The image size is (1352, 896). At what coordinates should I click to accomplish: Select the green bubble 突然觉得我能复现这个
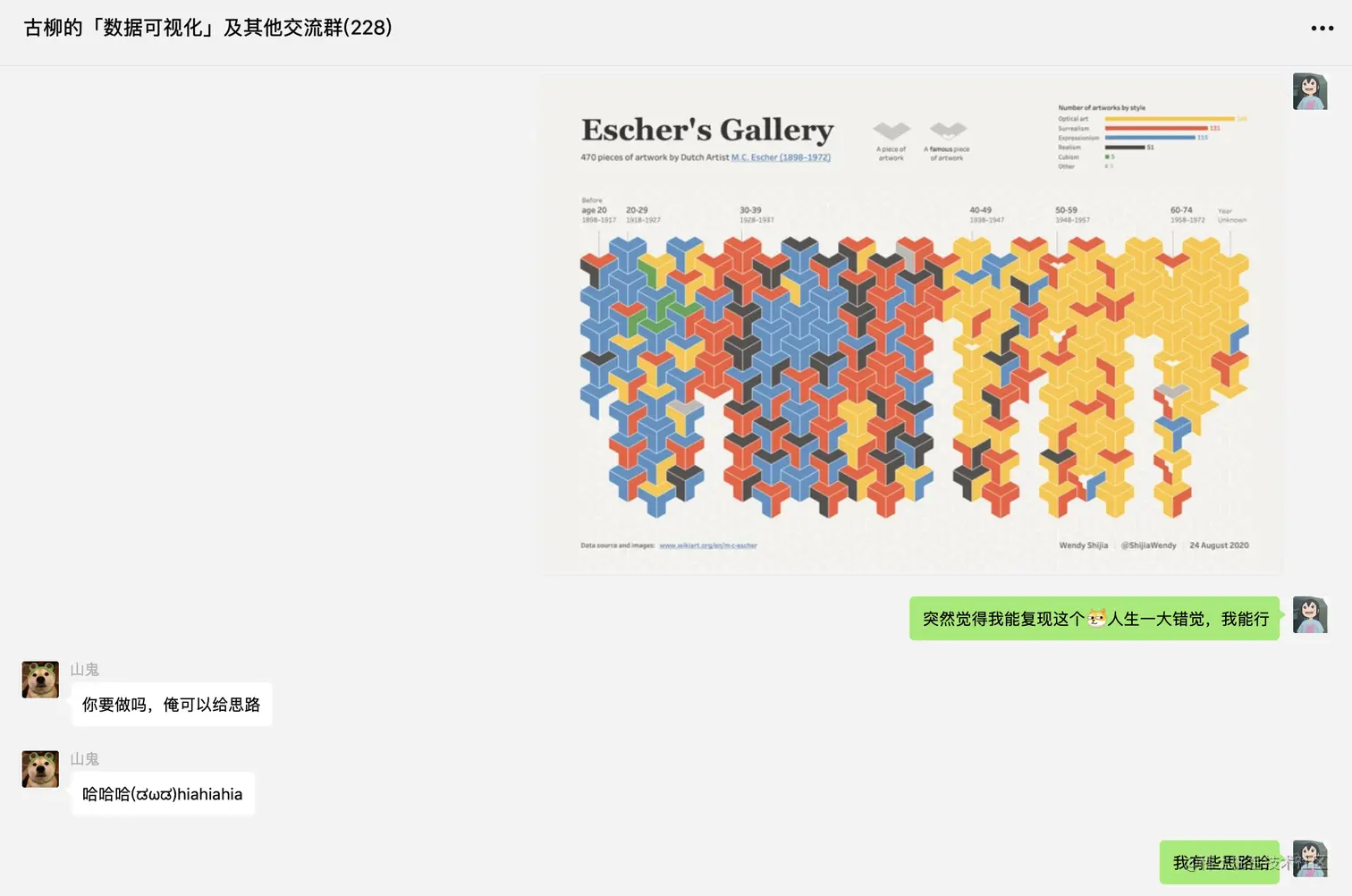pyautogui.click(x=1094, y=619)
